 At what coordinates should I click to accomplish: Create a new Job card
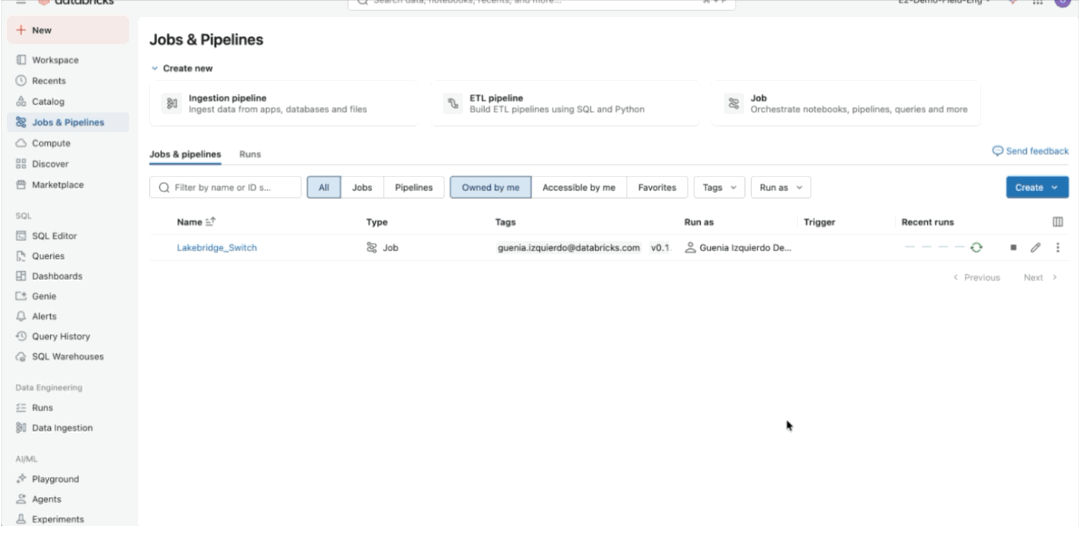coord(846,103)
